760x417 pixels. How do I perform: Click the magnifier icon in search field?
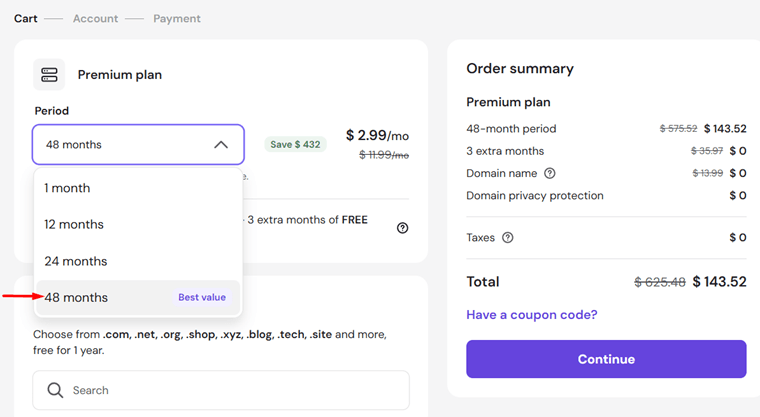(55, 390)
